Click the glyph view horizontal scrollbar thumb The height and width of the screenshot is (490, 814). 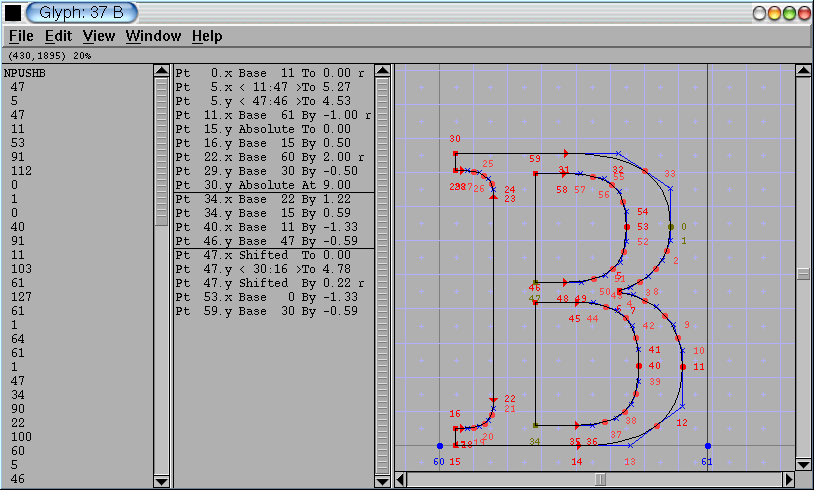pos(600,480)
